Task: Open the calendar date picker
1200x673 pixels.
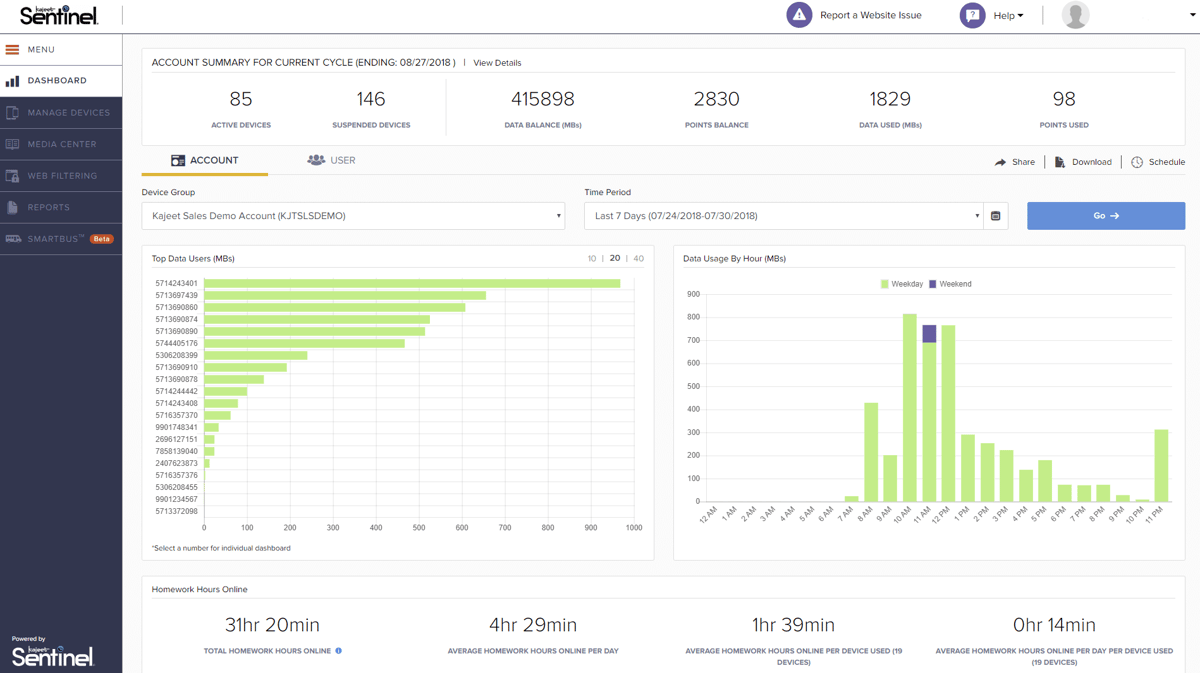Action: pos(996,215)
